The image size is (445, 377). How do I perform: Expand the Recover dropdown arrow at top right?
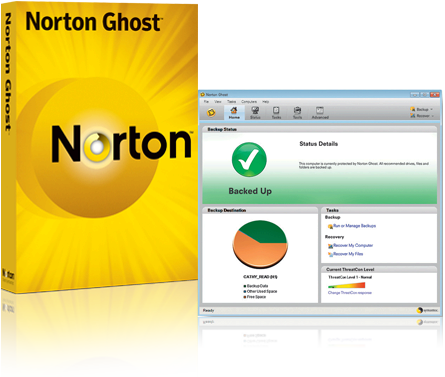click(x=433, y=116)
